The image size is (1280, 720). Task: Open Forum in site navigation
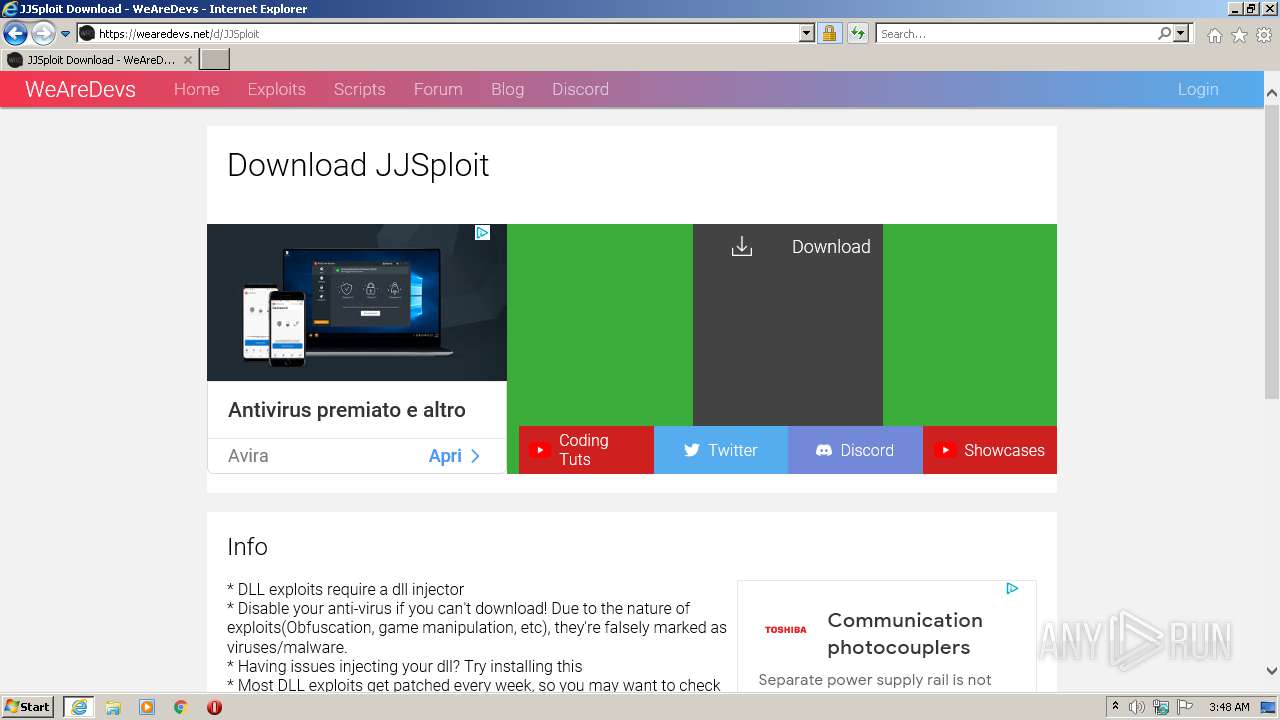pyautogui.click(x=438, y=89)
